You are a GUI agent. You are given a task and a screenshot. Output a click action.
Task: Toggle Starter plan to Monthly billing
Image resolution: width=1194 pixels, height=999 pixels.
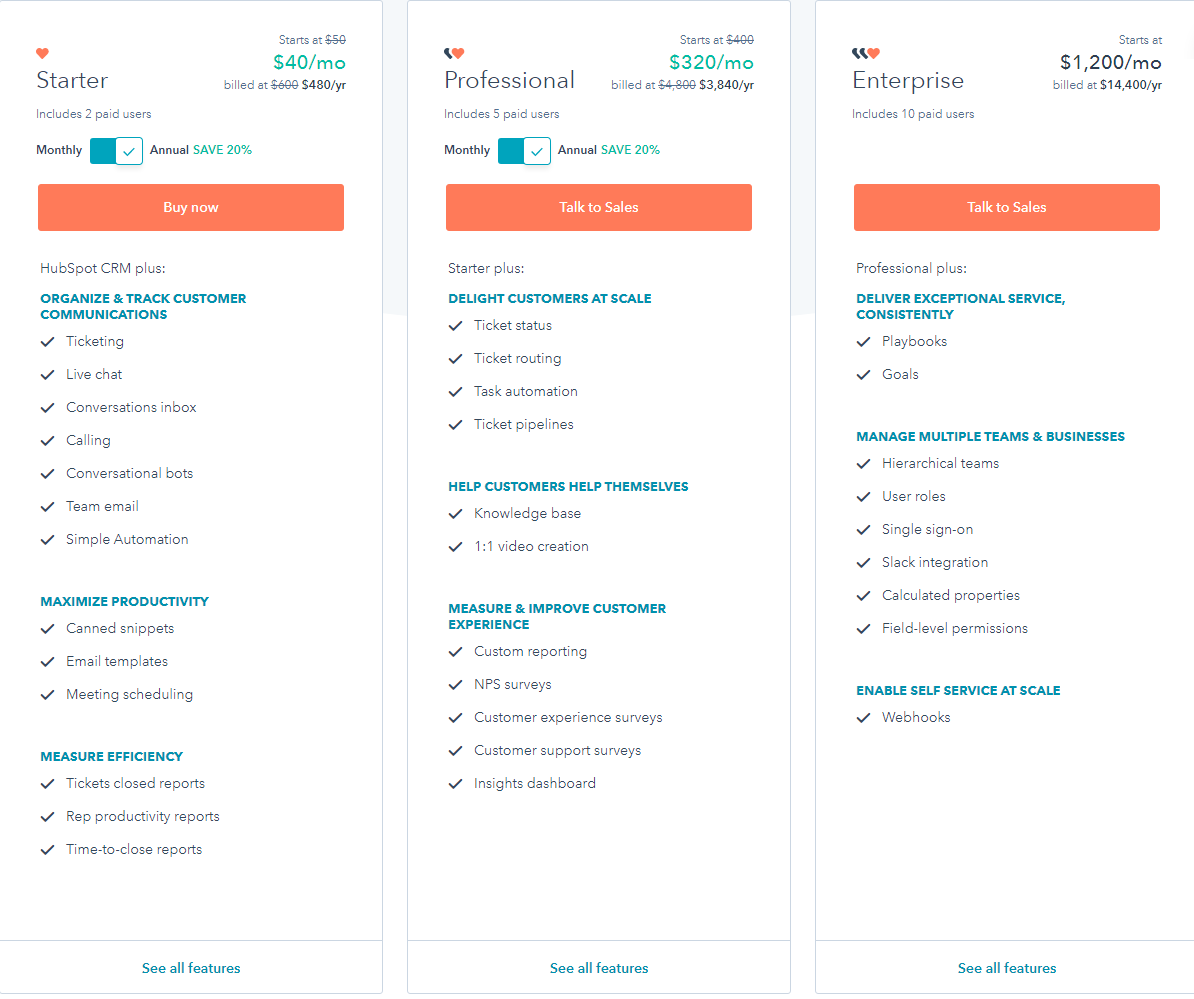click(x=116, y=150)
